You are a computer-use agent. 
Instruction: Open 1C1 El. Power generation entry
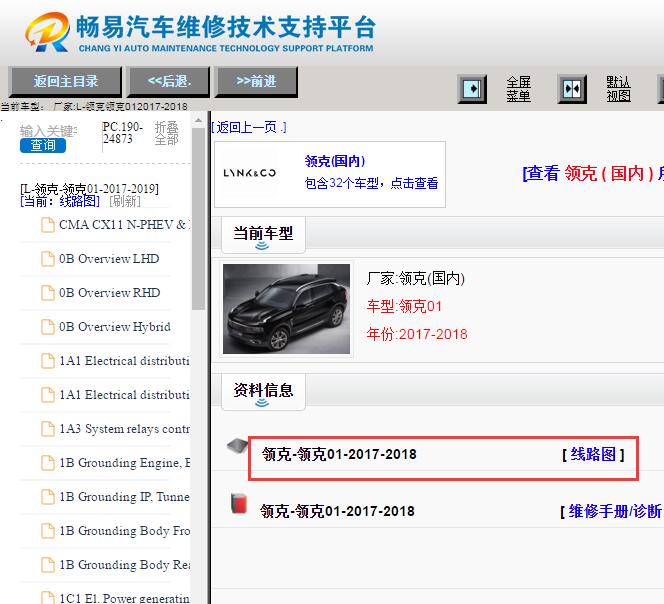[124, 598]
